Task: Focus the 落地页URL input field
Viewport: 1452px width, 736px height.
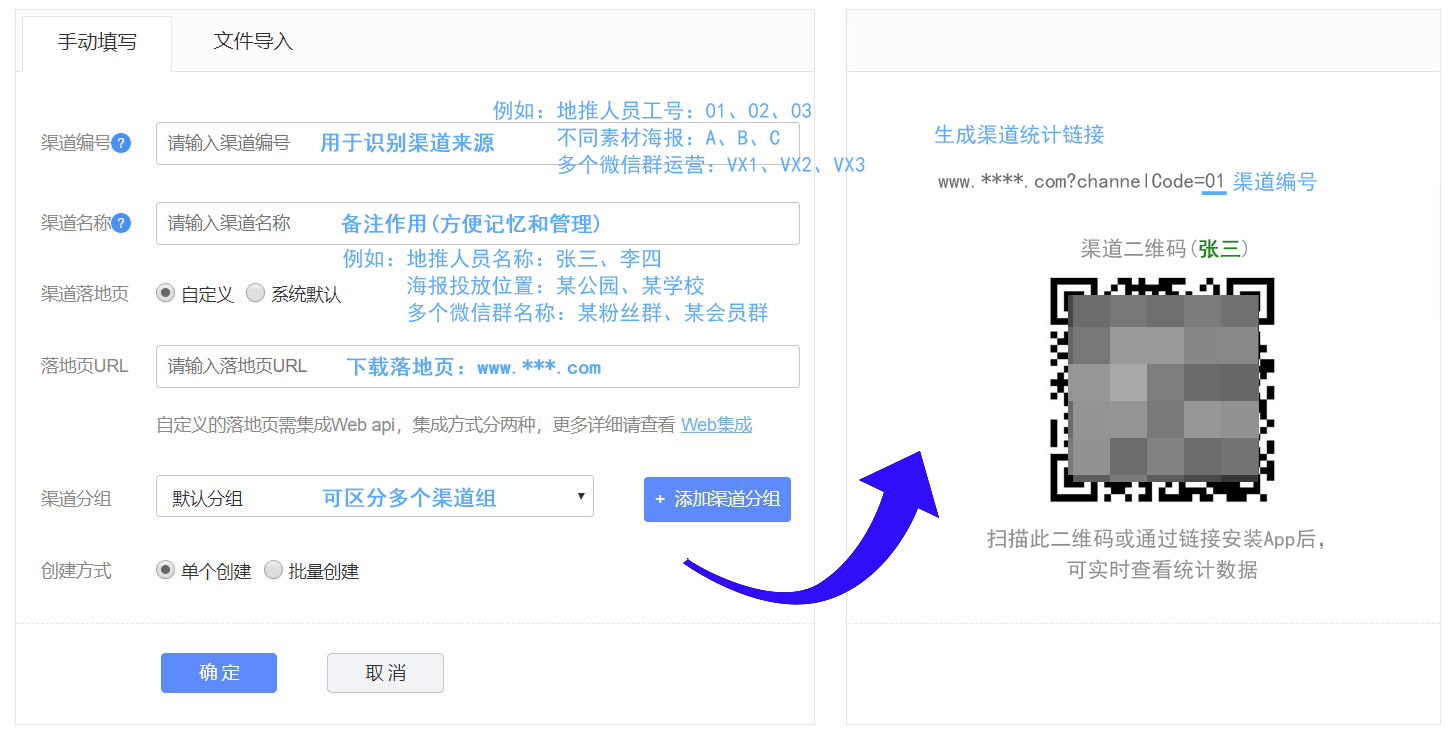Action: (478, 366)
